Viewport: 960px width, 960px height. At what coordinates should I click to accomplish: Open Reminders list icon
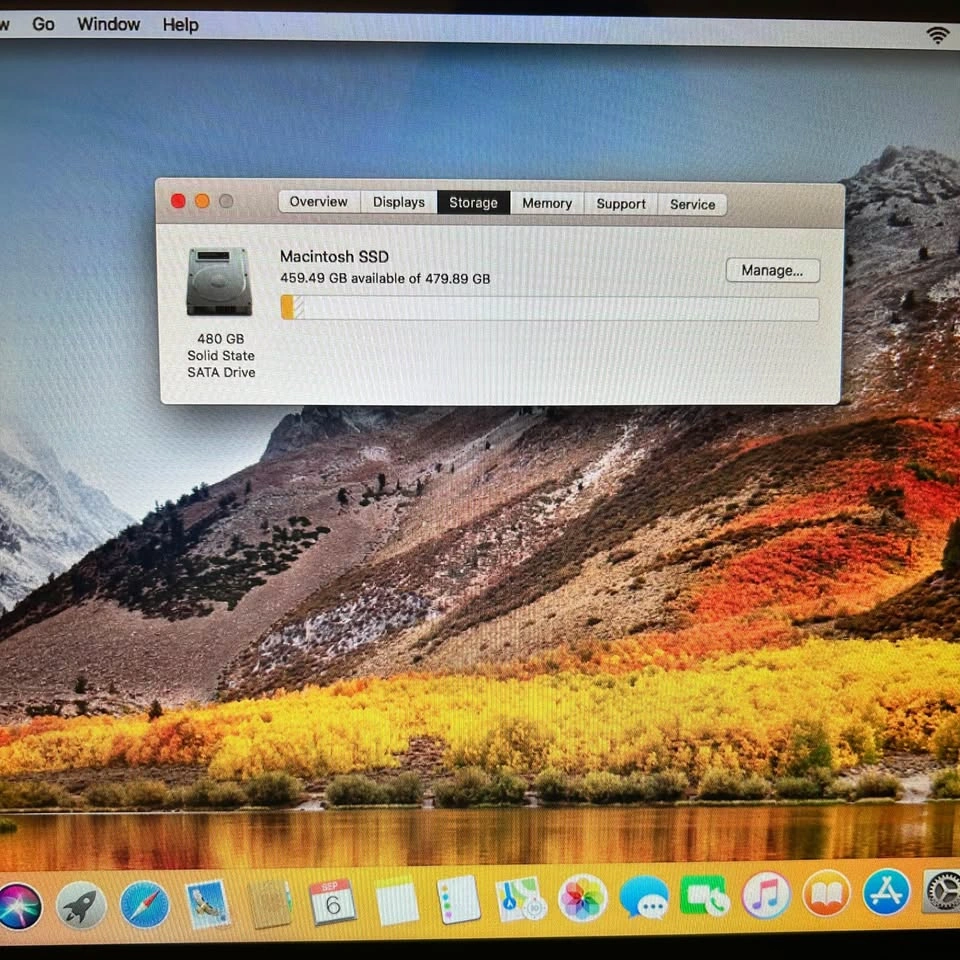tap(459, 899)
